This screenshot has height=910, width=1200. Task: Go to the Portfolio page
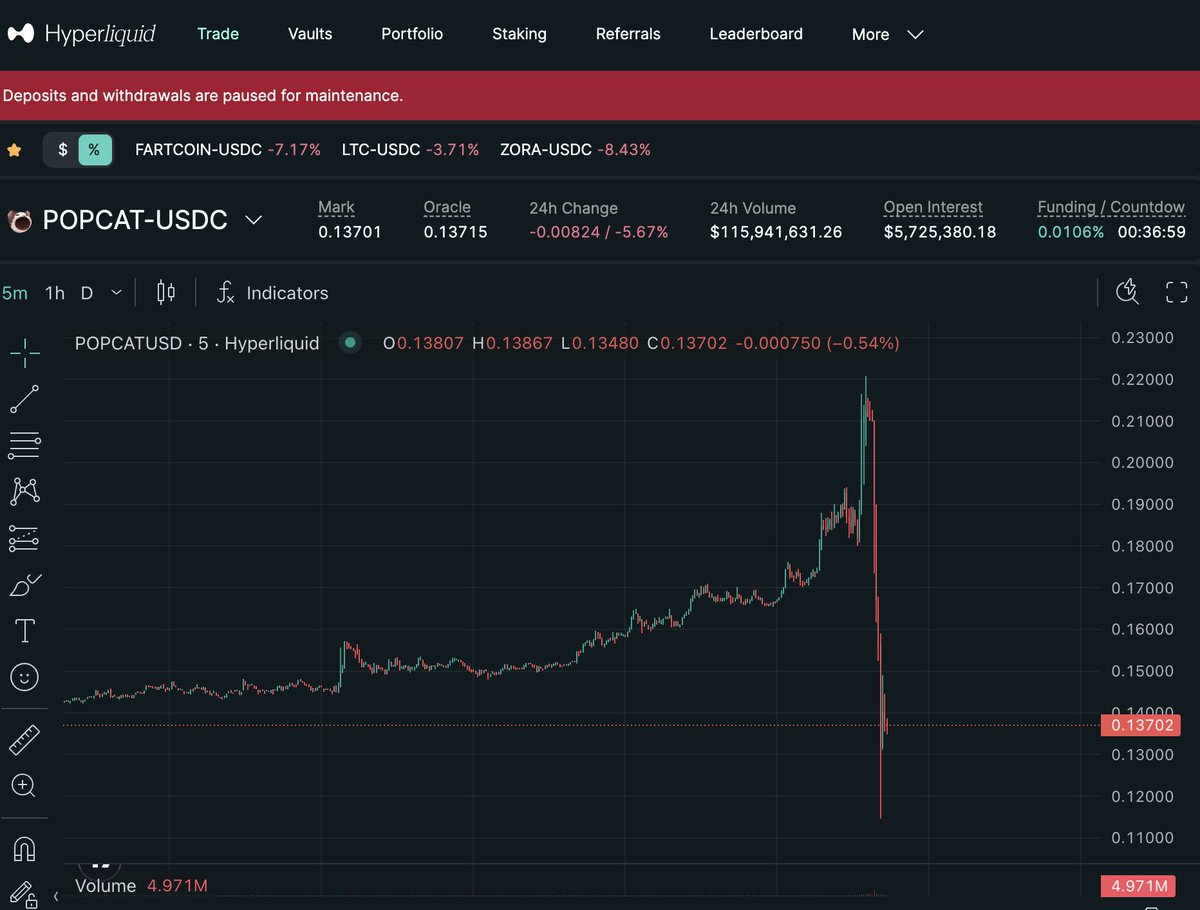(412, 34)
